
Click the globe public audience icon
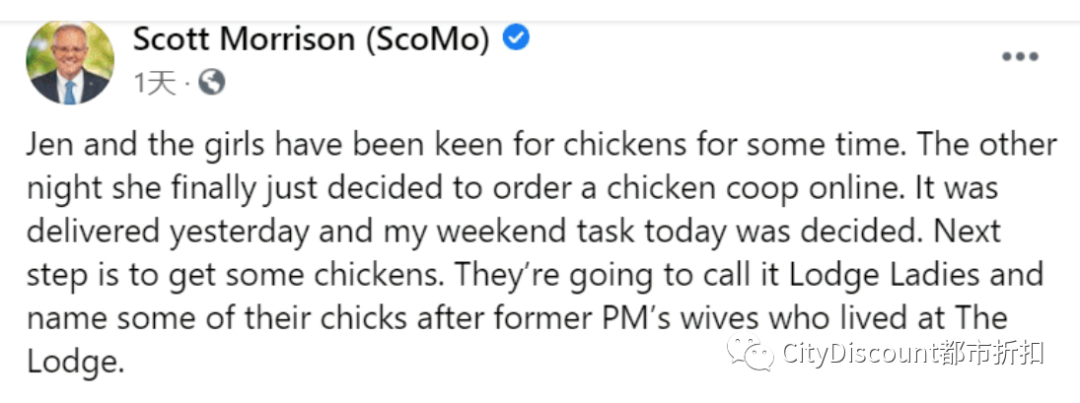tap(211, 84)
